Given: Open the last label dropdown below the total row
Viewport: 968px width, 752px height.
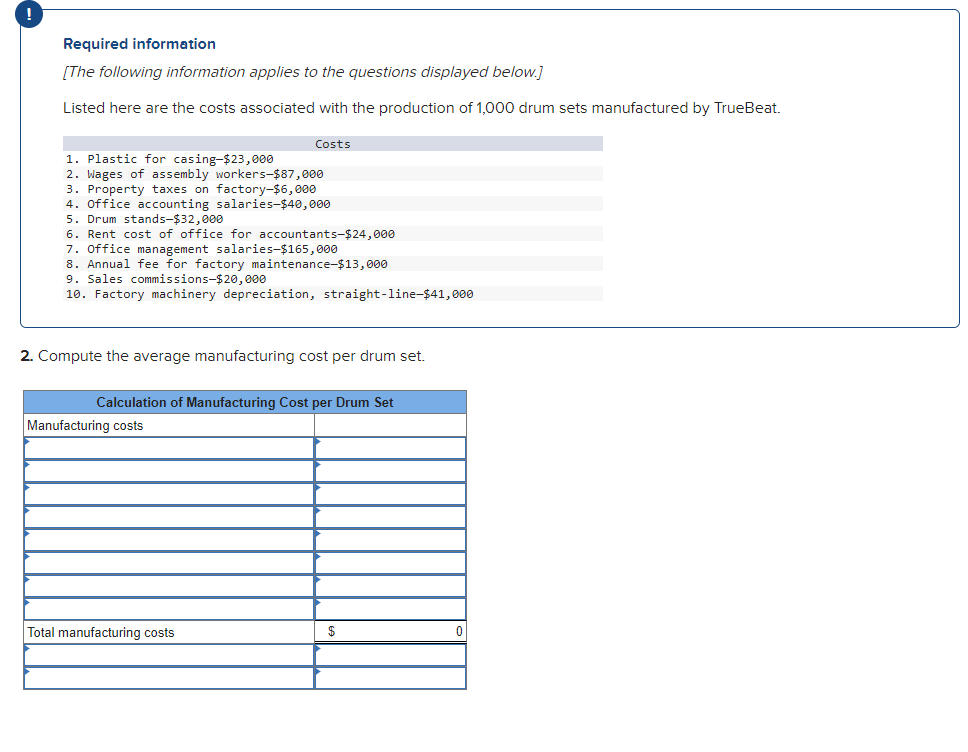Looking at the screenshot, I should point(170,677).
